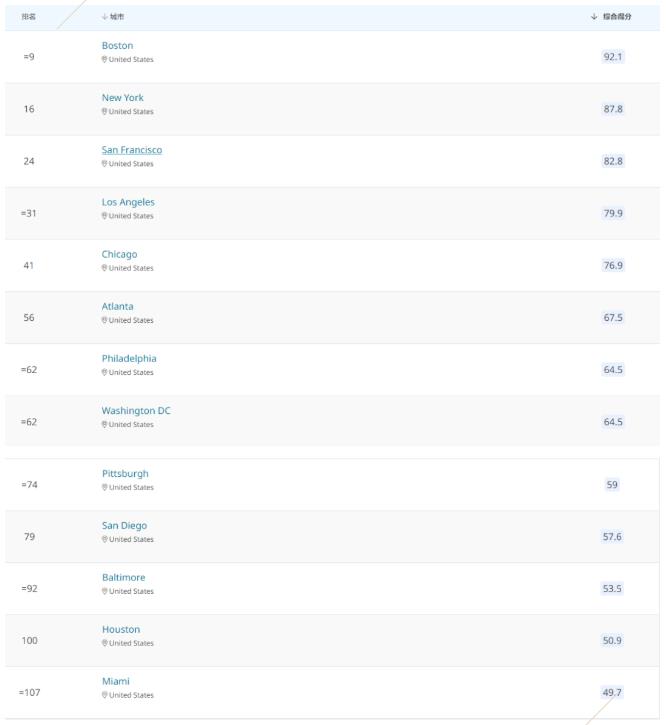Screen dimensions: 666x725
Task: Open the Boston city link
Action: (117, 46)
